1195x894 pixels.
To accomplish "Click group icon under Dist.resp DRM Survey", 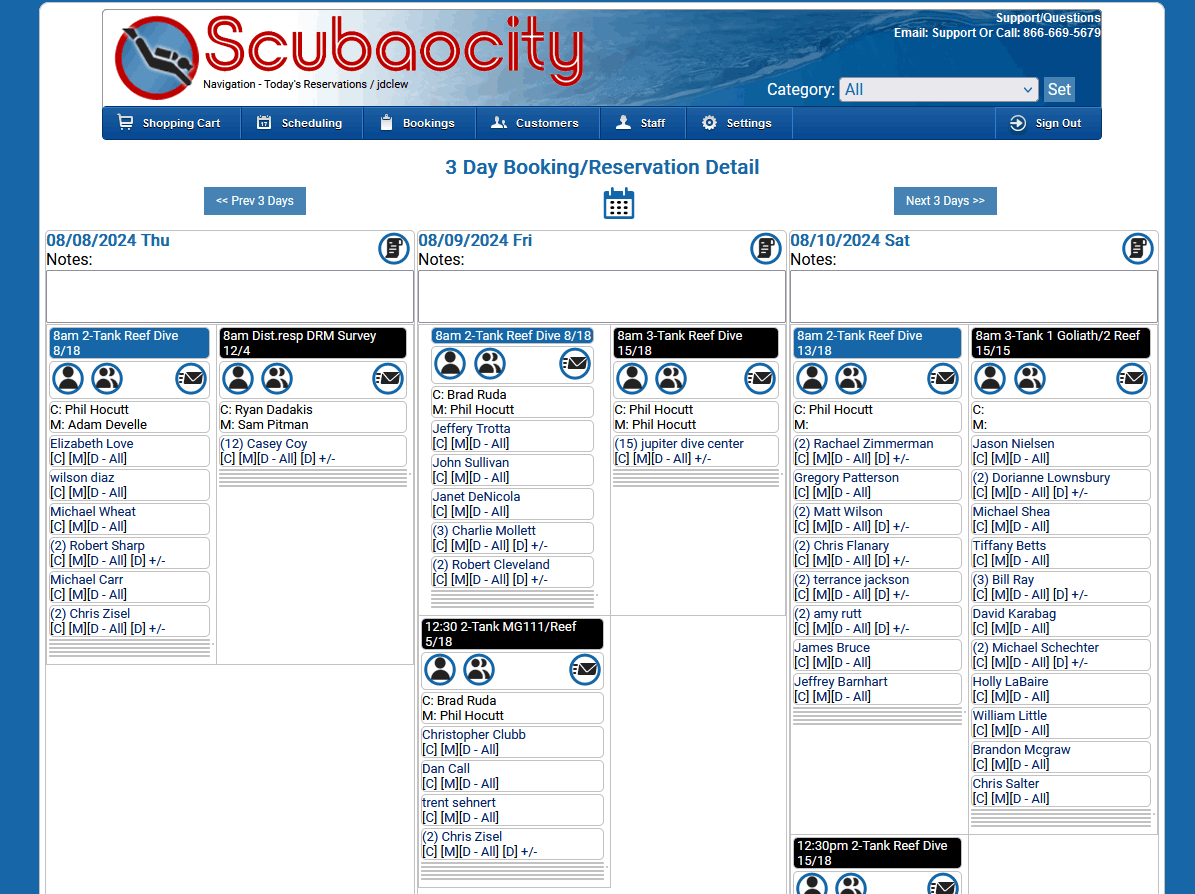I will coord(277,379).
